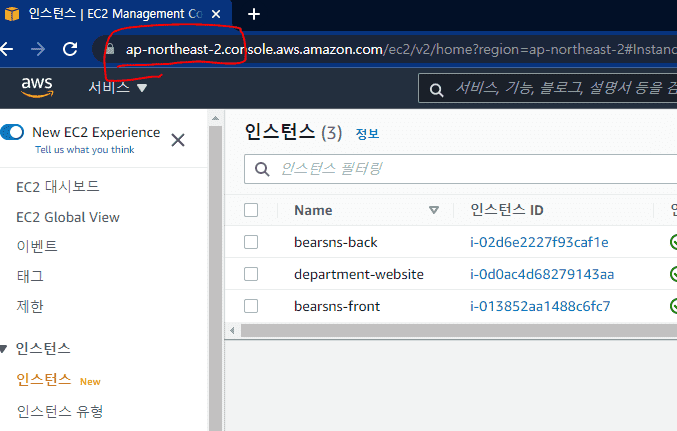Open 태그 in the sidebar
This screenshot has width=677, height=431.
pos(30,276)
